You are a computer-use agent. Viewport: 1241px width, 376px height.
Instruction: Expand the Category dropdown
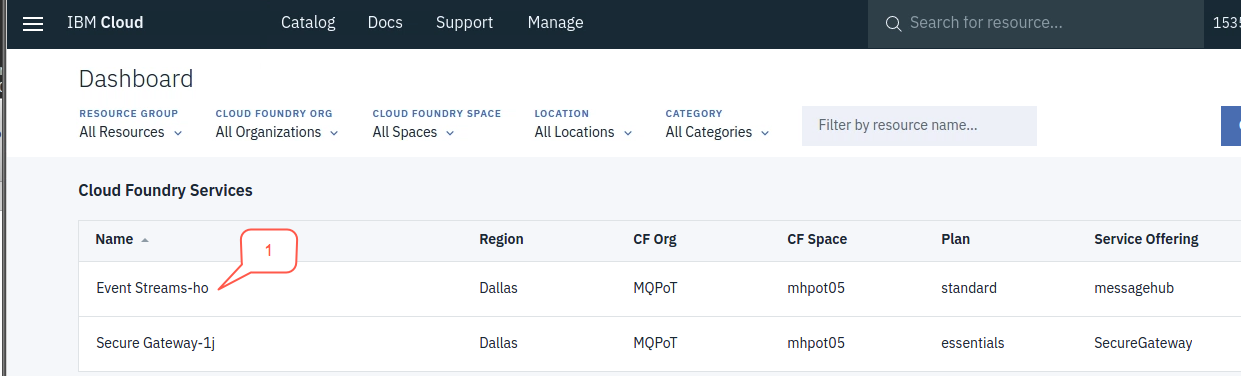click(x=718, y=132)
